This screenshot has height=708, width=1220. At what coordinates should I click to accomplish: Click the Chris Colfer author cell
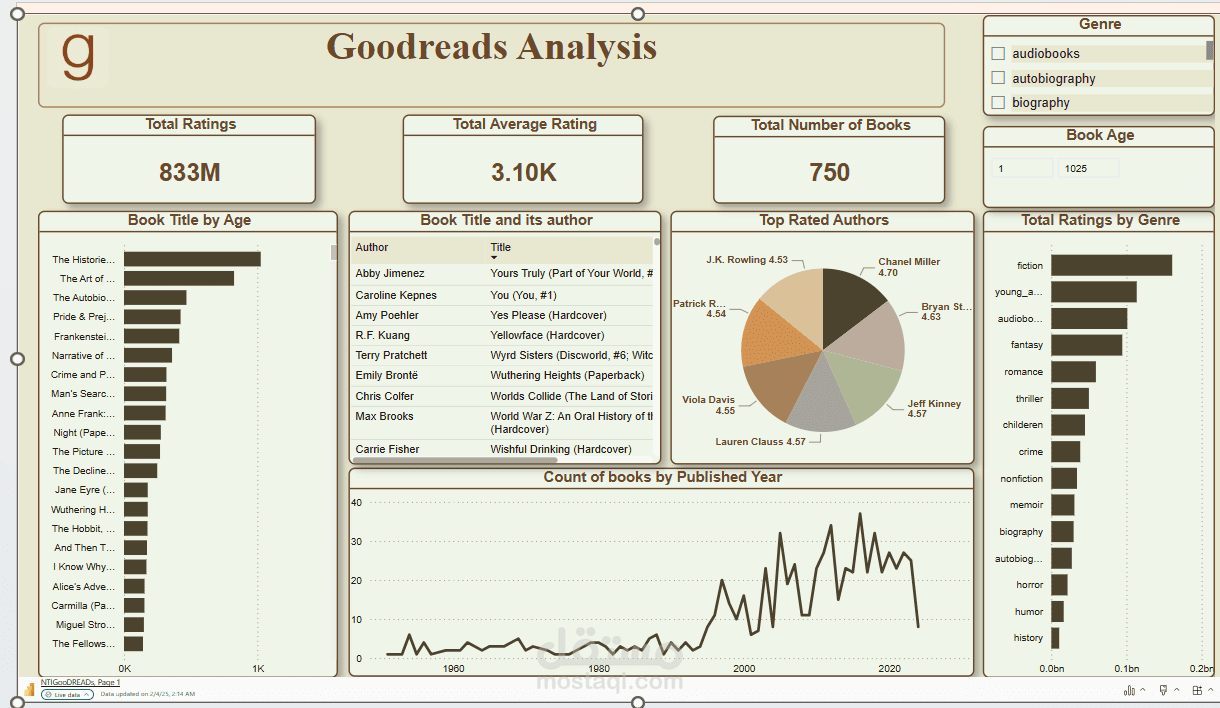tap(384, 396)
